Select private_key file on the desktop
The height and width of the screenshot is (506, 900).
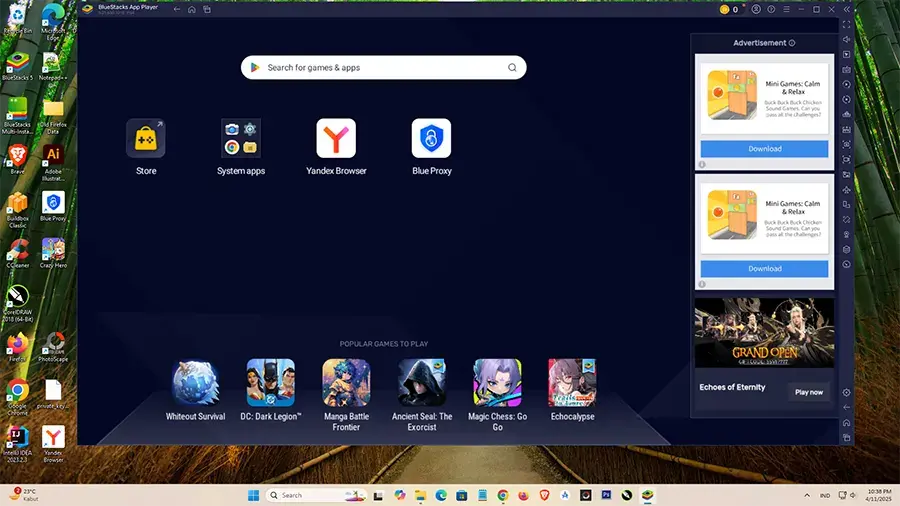[x=53, y=394]
